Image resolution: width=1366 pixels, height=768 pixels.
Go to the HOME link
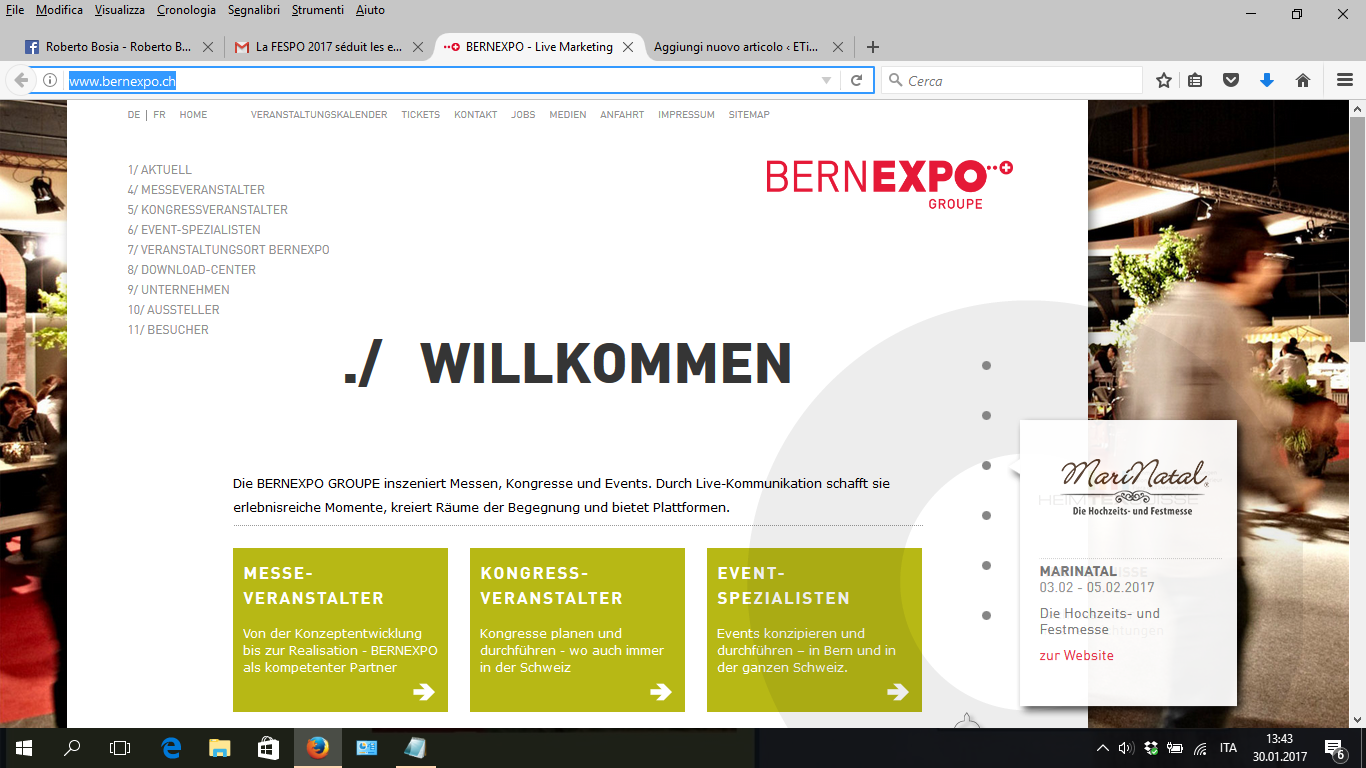pos(193,115)
